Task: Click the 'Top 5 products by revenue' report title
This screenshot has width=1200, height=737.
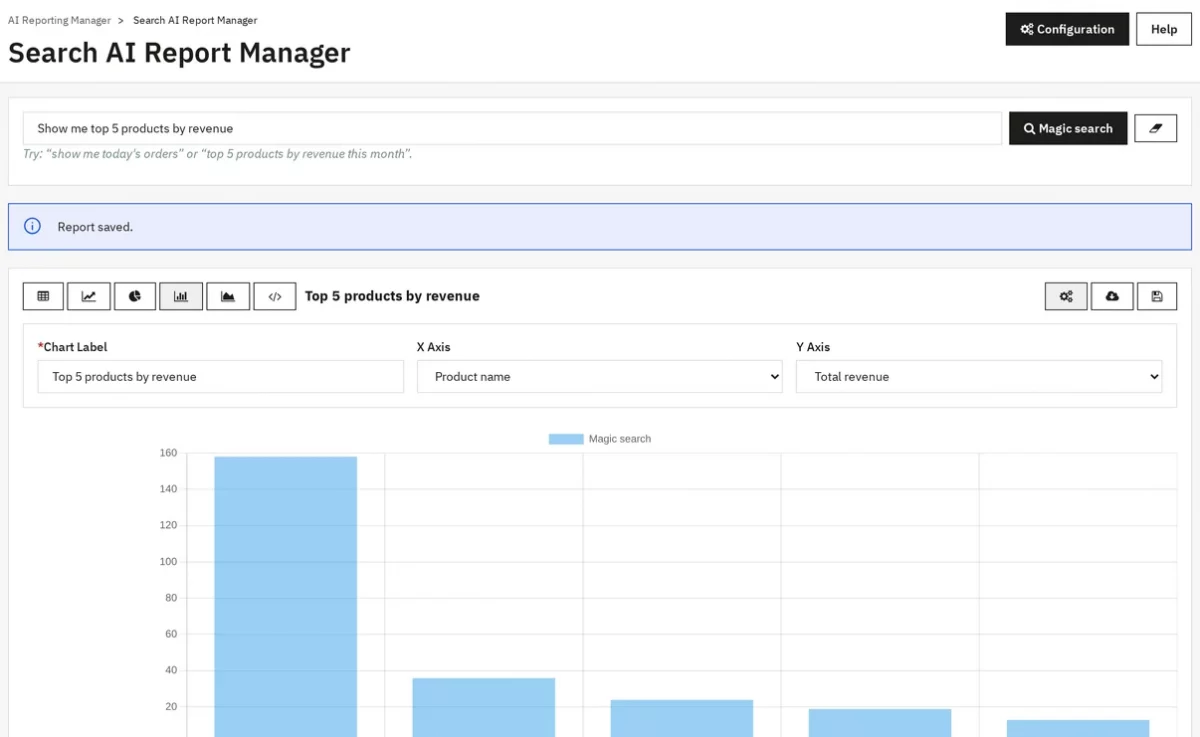Action: (x=392, y=296)
